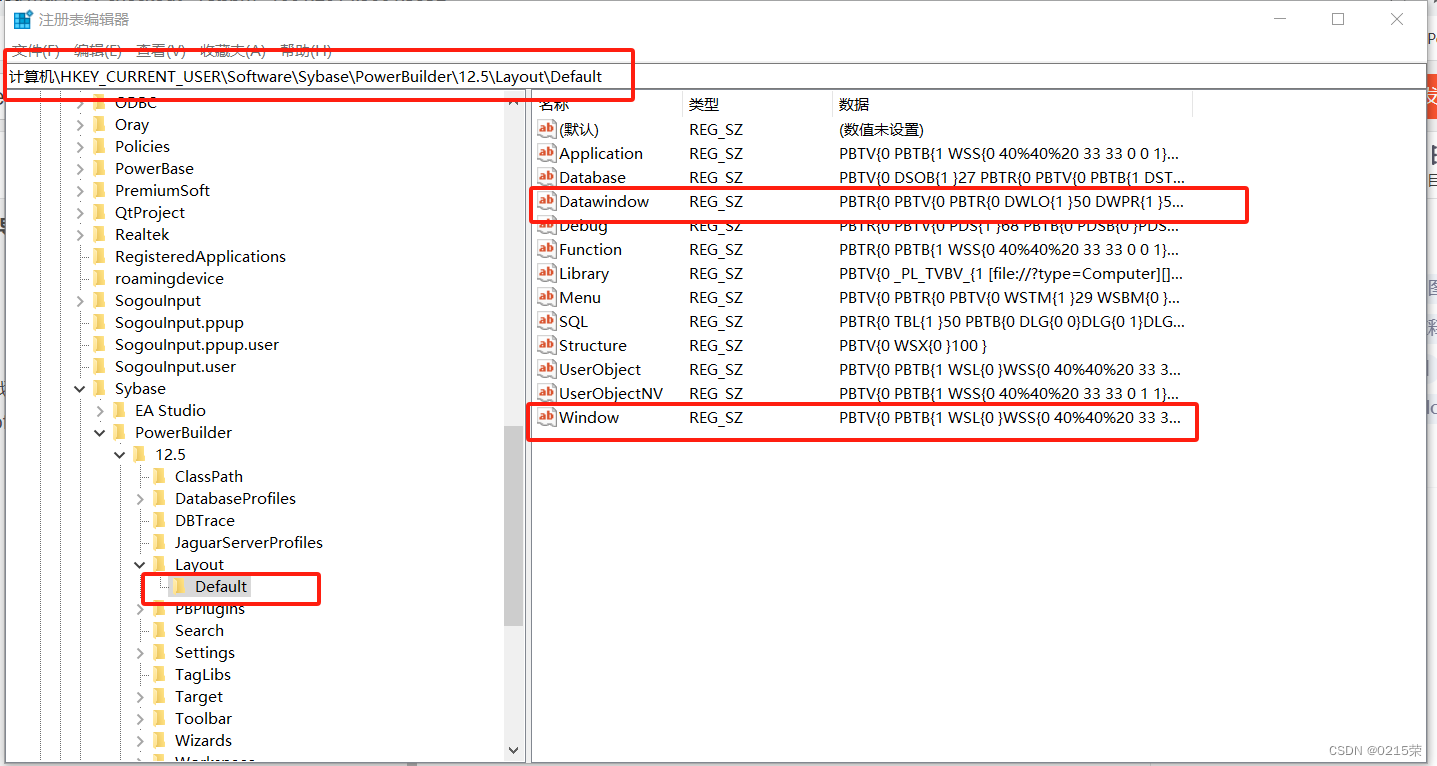1437x766 pixels.
Task: Maximize the Registry Editor window
Action: 1338,19
